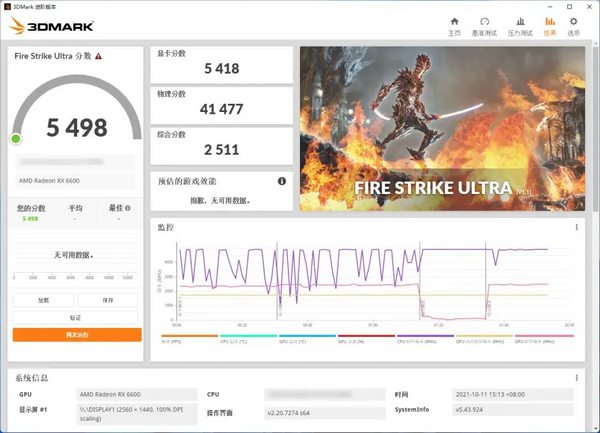Click the info icon beside 预估的游戏效能
The image size is (600, 433).
coord(282,181)
